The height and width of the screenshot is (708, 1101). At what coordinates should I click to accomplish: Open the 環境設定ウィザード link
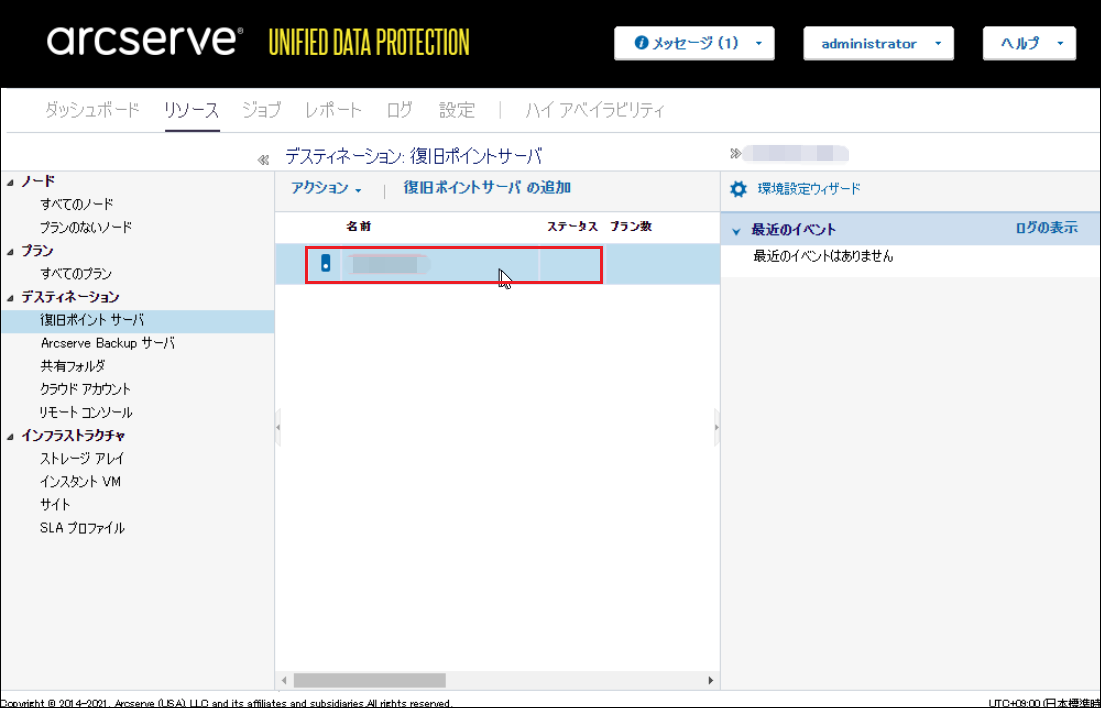tap(809, 189)
